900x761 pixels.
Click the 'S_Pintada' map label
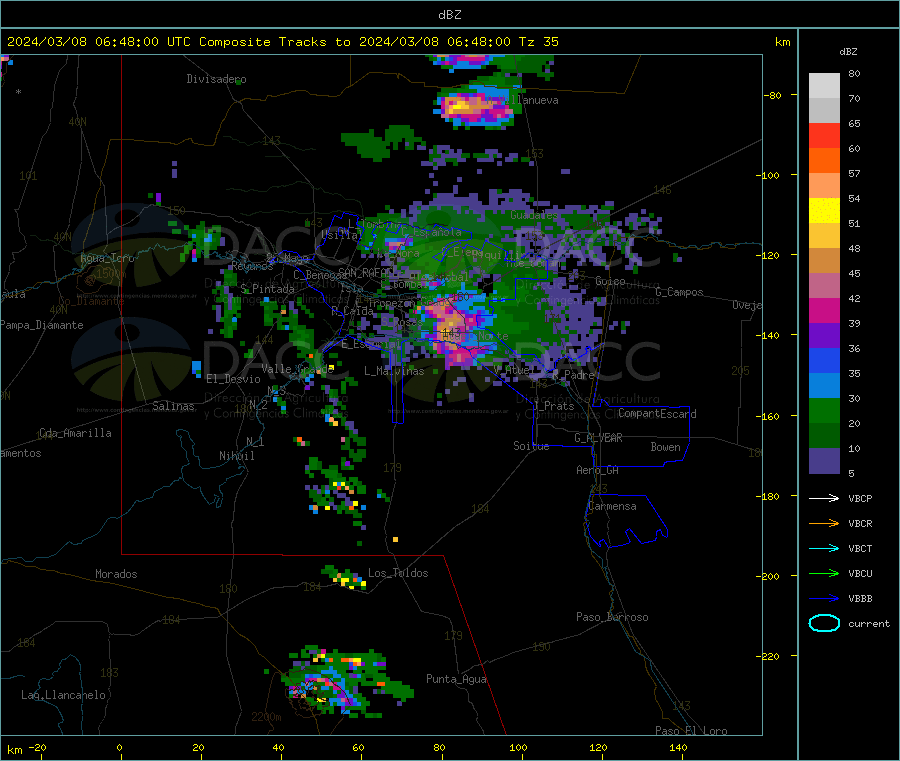(267, 289)
